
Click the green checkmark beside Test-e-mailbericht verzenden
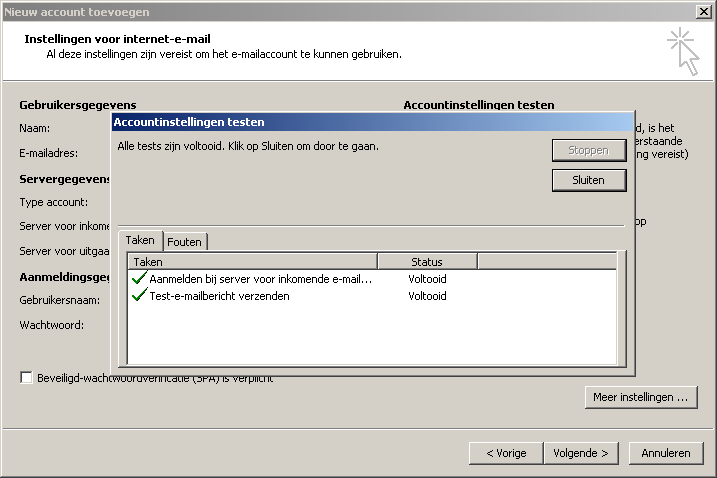click(x=139, y=296)
